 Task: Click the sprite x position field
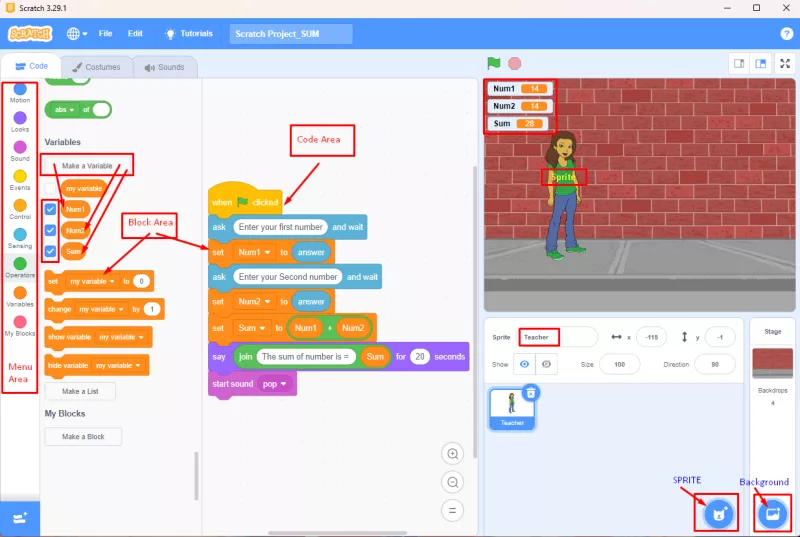652,337
